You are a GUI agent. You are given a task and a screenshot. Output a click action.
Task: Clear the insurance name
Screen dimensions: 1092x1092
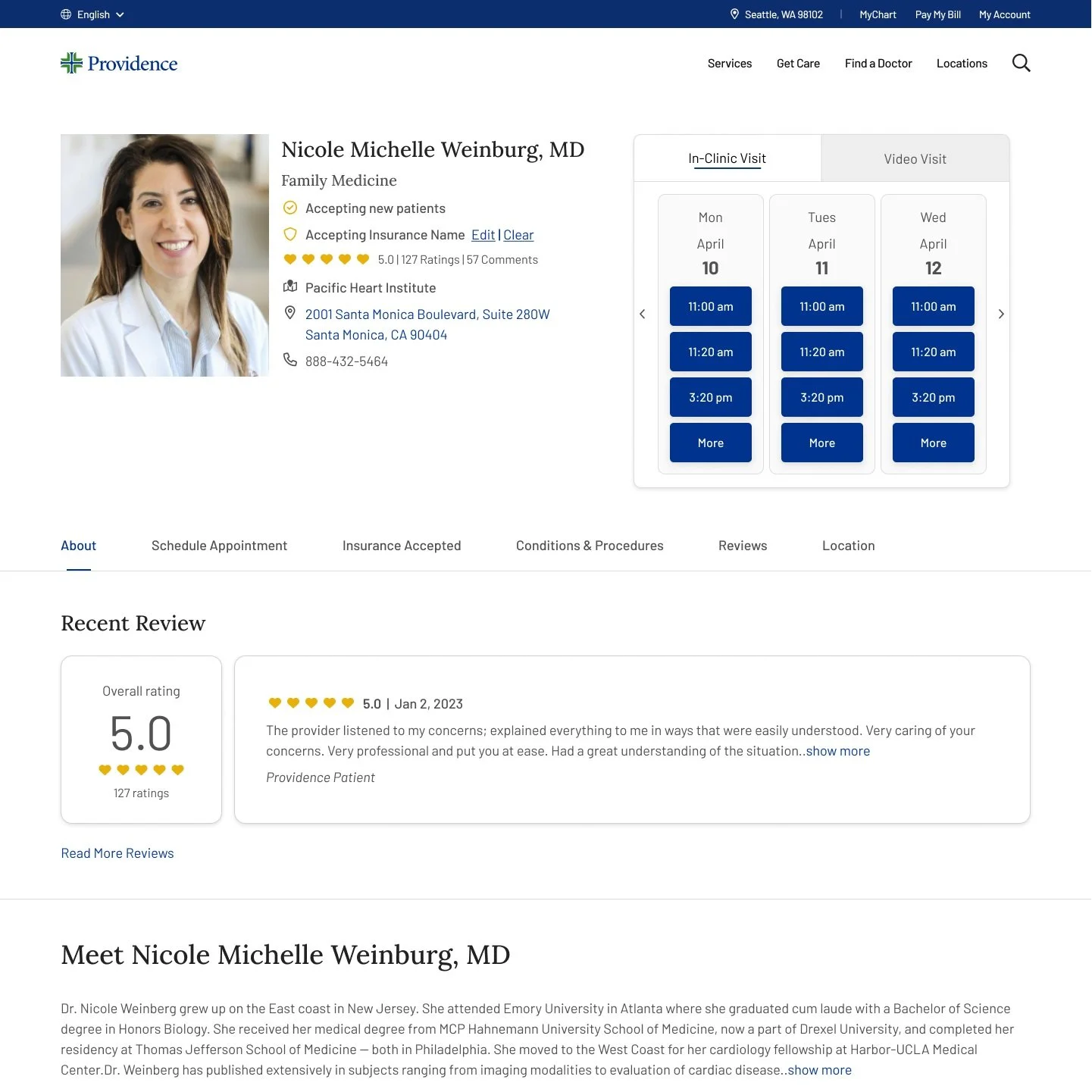coord(518,235)
